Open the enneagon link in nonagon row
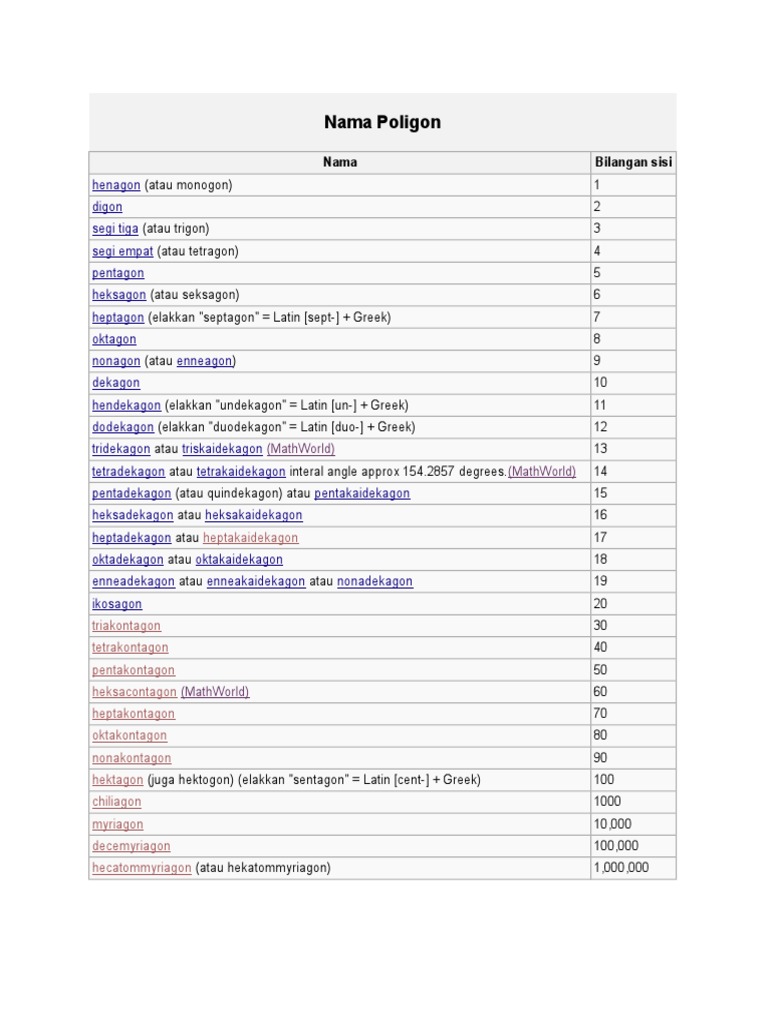The height and width of the screenshot is (1024, 768). 204,360
